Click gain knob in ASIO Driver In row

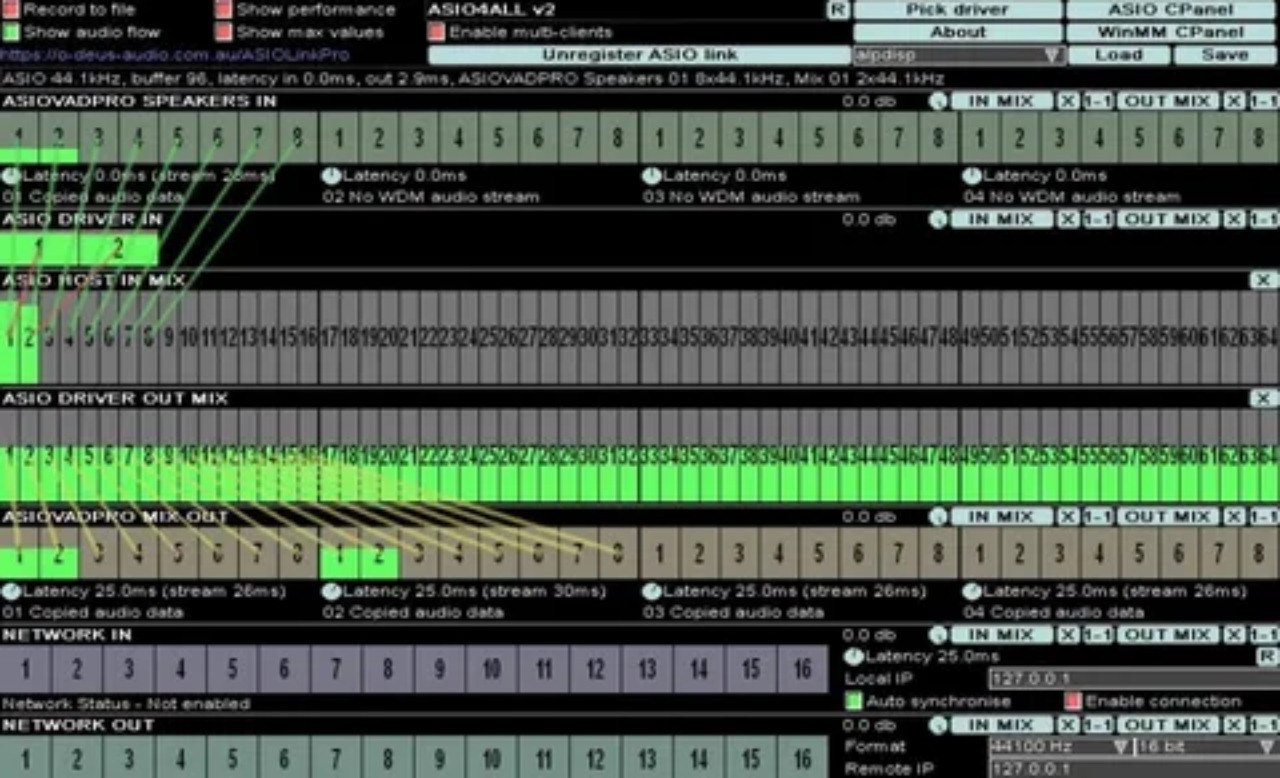coord(937,220)
